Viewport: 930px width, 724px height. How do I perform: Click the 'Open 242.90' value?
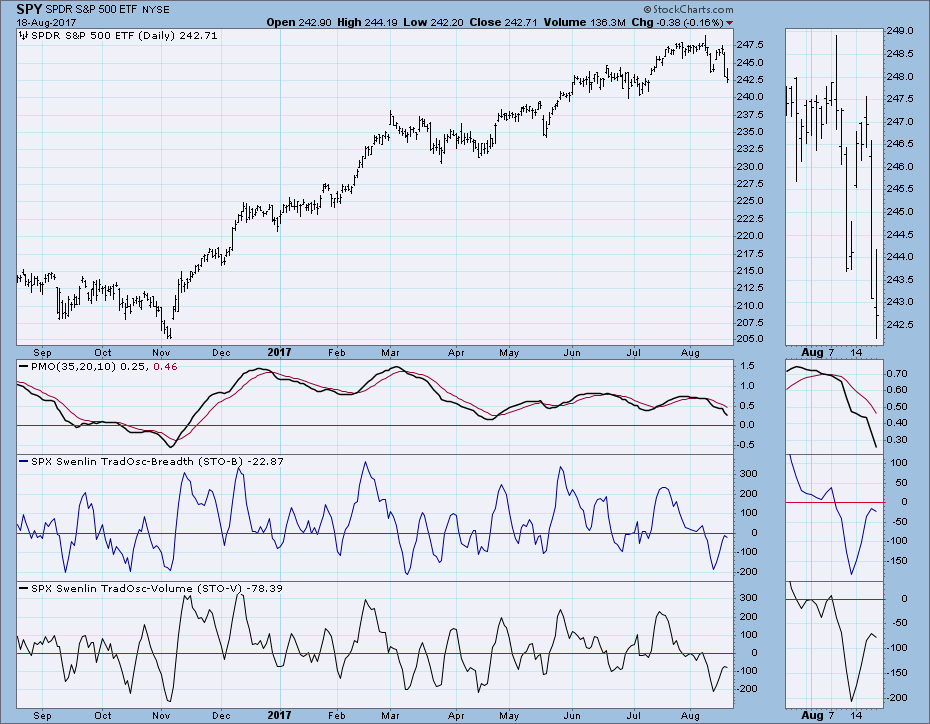click(299, 23)
